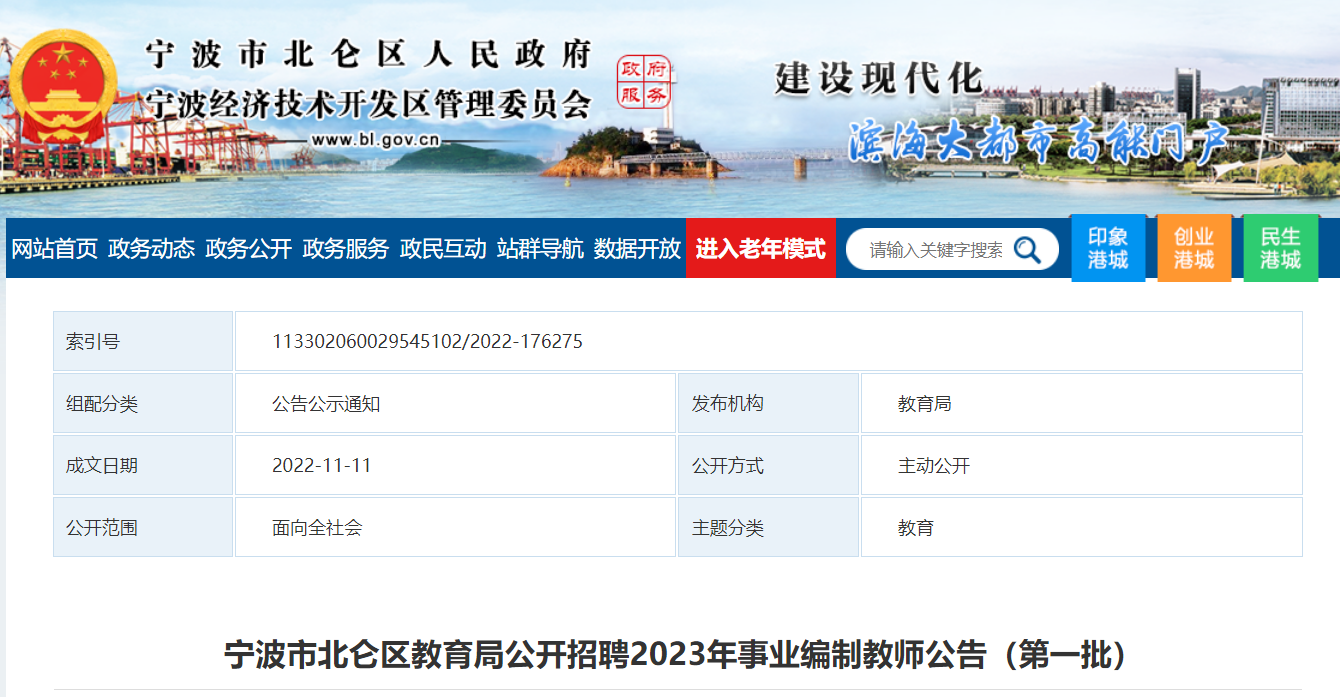Open 站群导航 menu item
Image resolution: width=1340 pixels, height=697 pixels.
[540, 249]
